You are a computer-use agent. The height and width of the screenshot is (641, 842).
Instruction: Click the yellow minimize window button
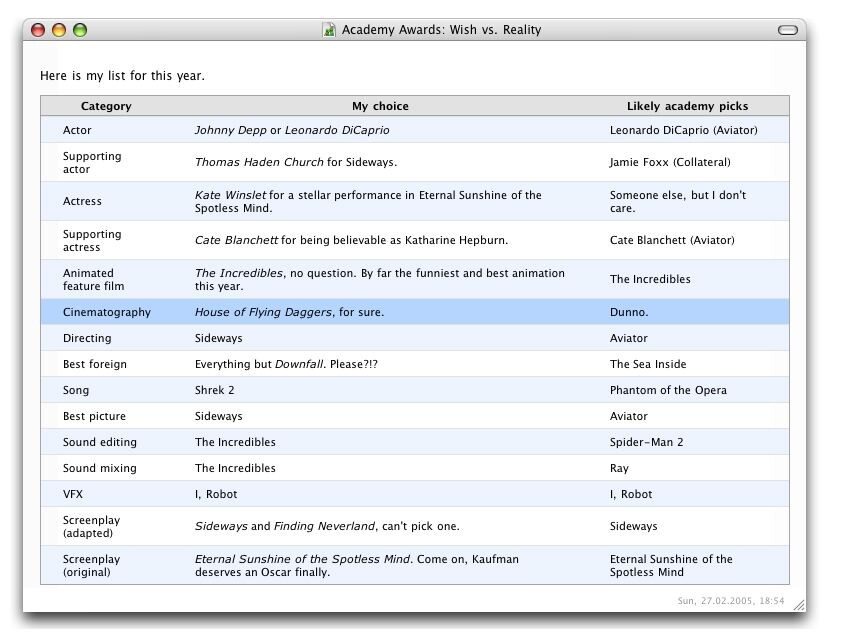point(59,30)
